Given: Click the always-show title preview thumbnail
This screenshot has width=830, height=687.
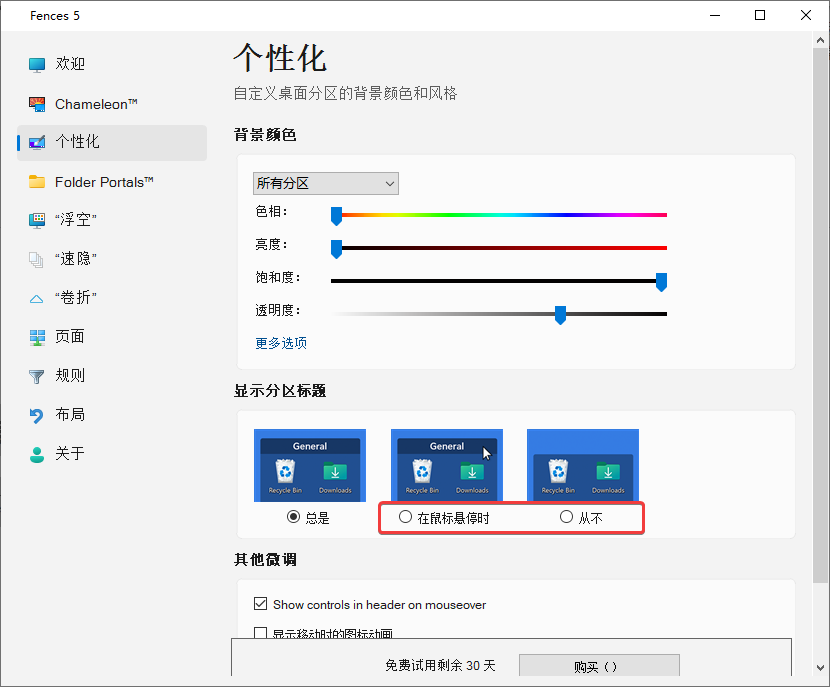Looking at the screenshot, I should click(310, 465).
